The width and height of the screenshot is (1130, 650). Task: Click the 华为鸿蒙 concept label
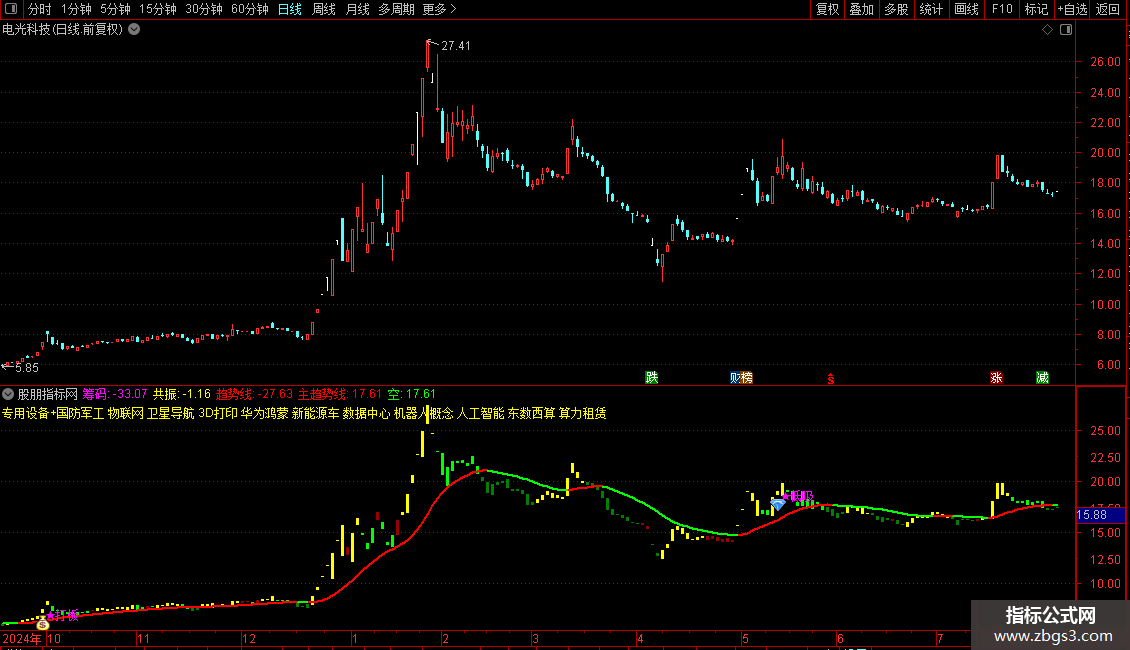(x=264, y=414)
